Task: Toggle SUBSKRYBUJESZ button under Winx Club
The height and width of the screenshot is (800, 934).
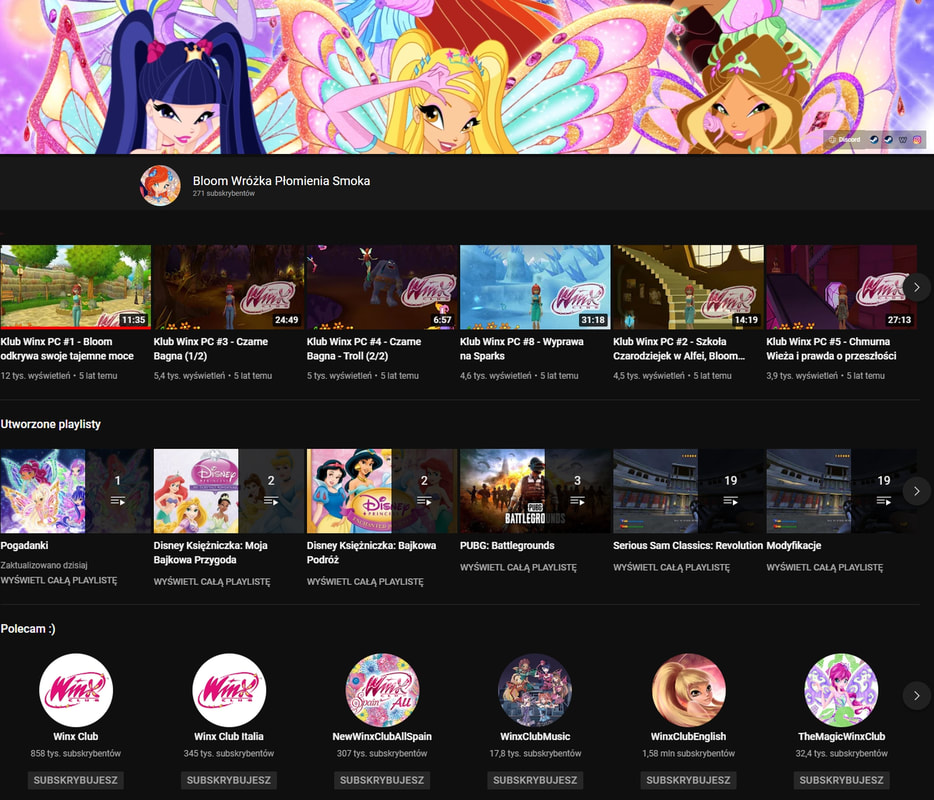Action: click(76, 780)
